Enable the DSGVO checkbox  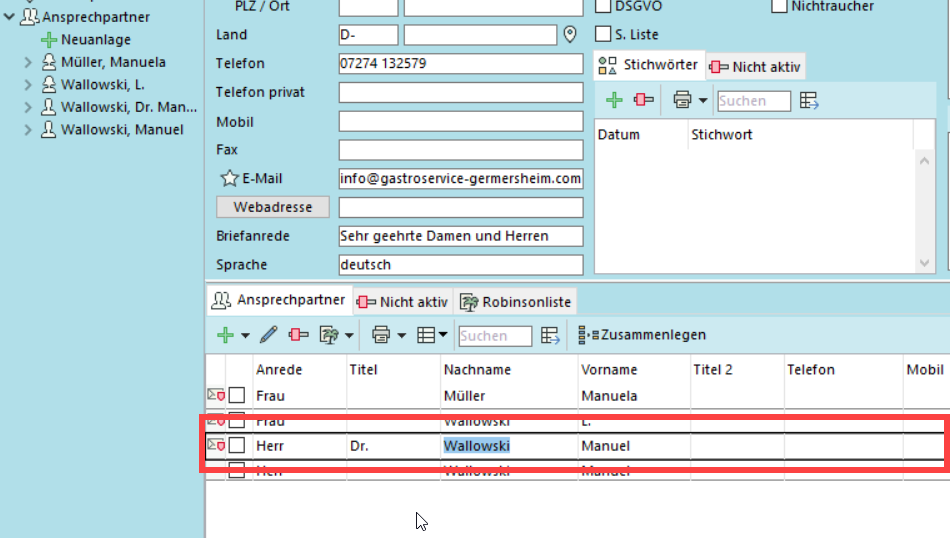click(603, 6)
